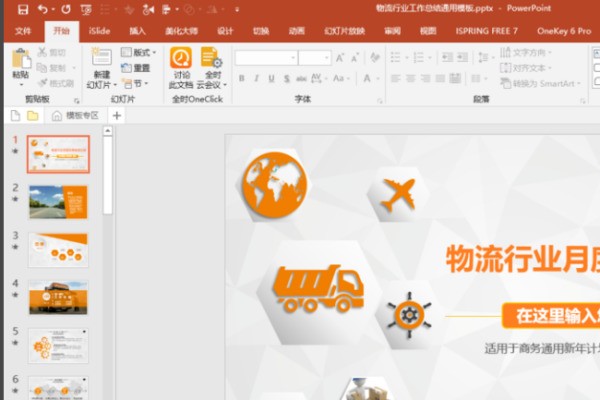600x400 pixels.
Task: Click the yellow folder icon below ribbon
Action: (x=32, y=116)
